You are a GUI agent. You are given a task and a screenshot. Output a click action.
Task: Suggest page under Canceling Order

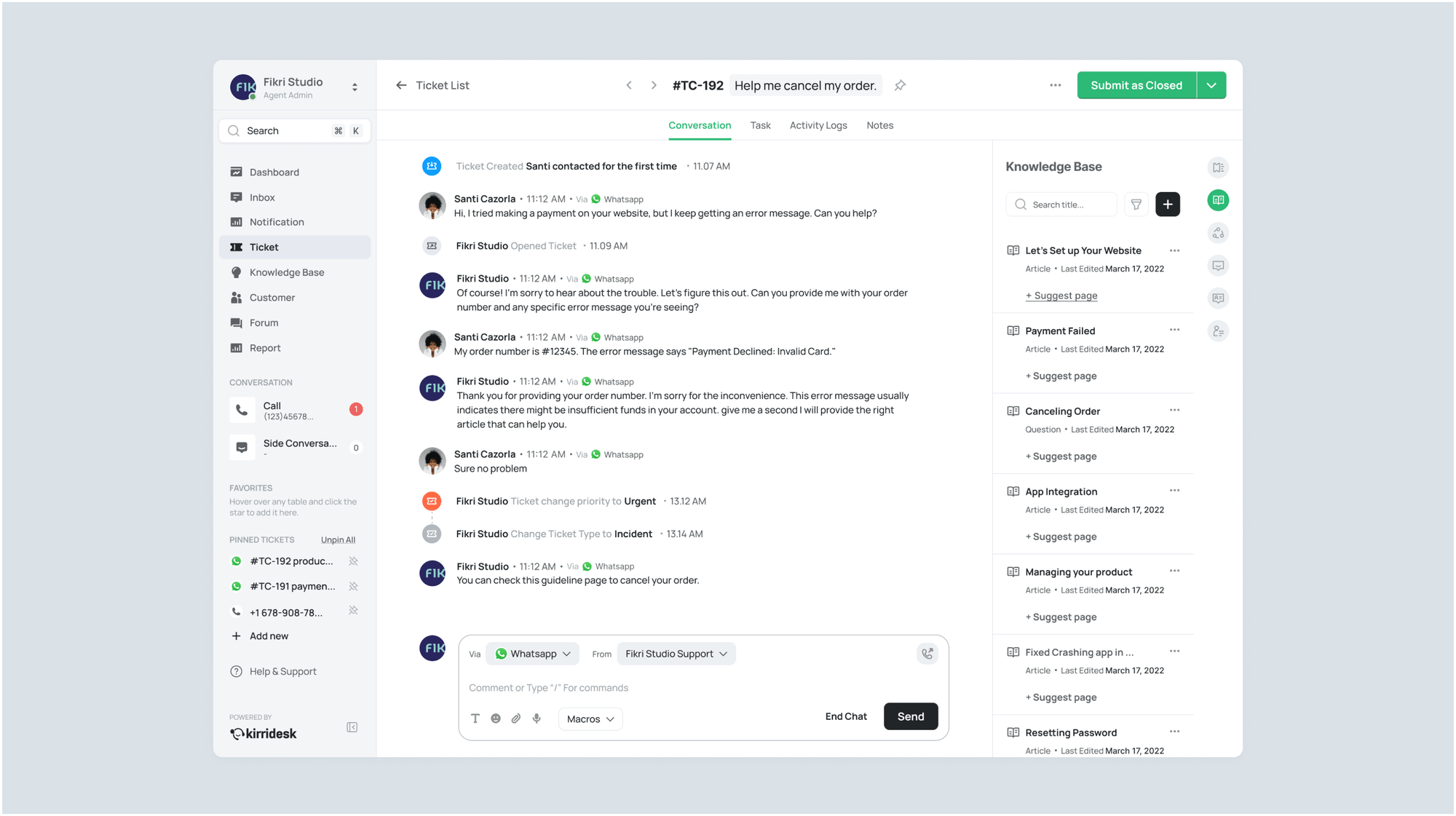coord(1061,456)
